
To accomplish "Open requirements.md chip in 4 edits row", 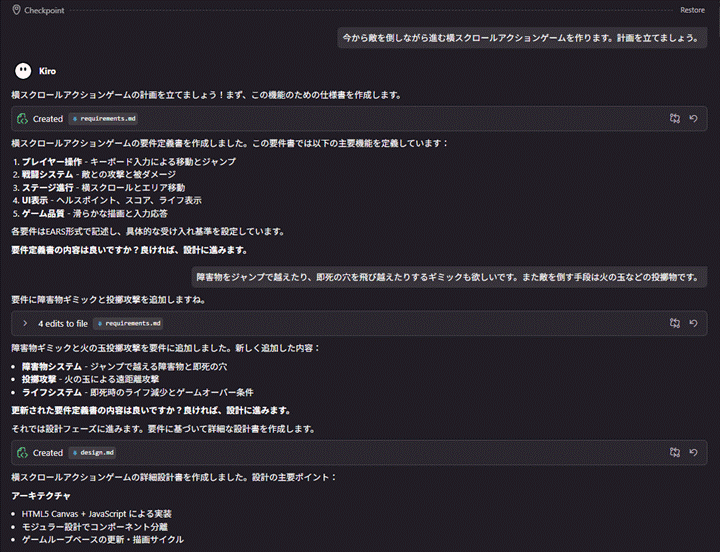I will (127, 323).
